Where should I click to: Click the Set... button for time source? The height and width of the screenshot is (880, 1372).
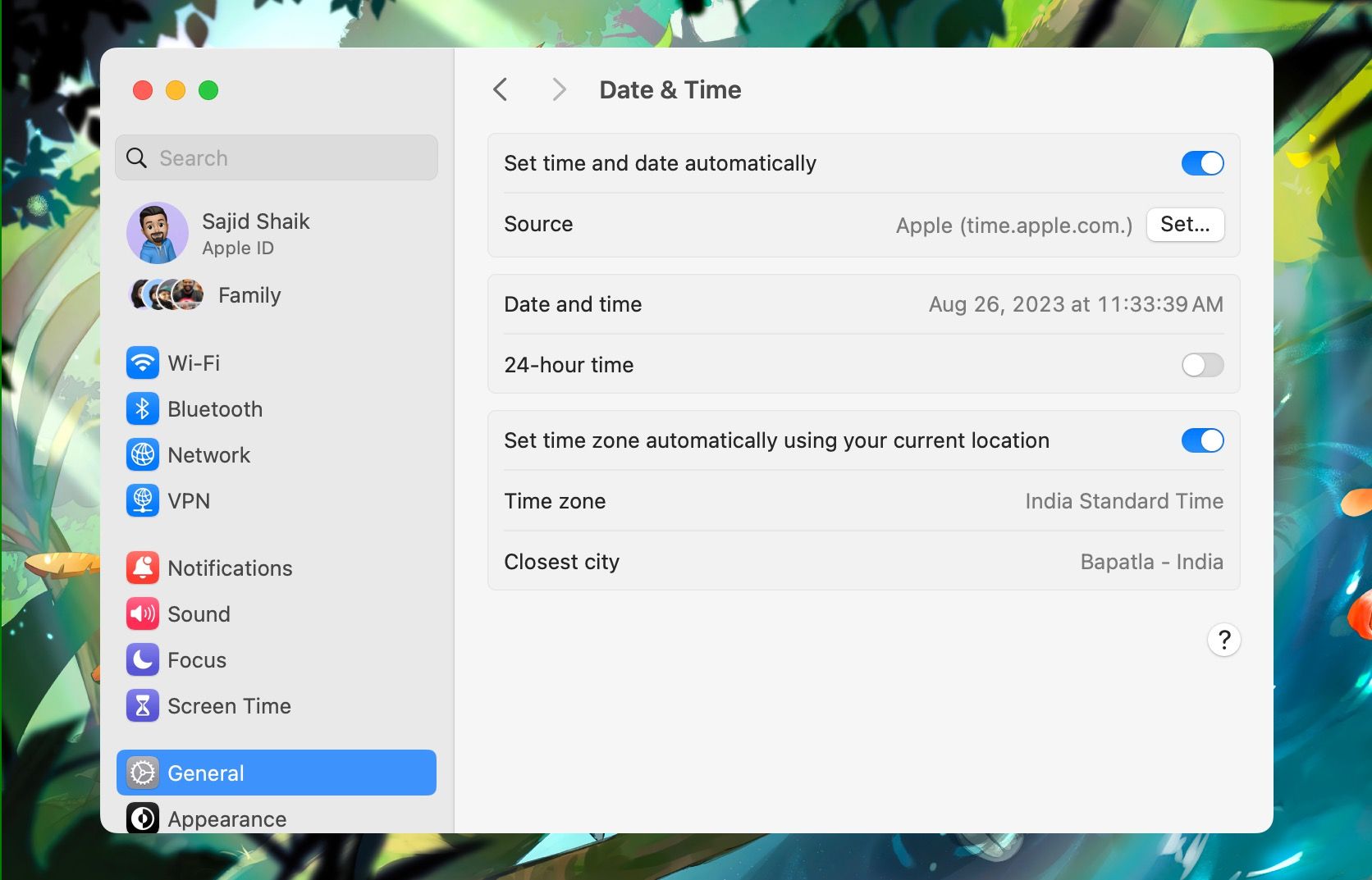tap(1185, 224)
